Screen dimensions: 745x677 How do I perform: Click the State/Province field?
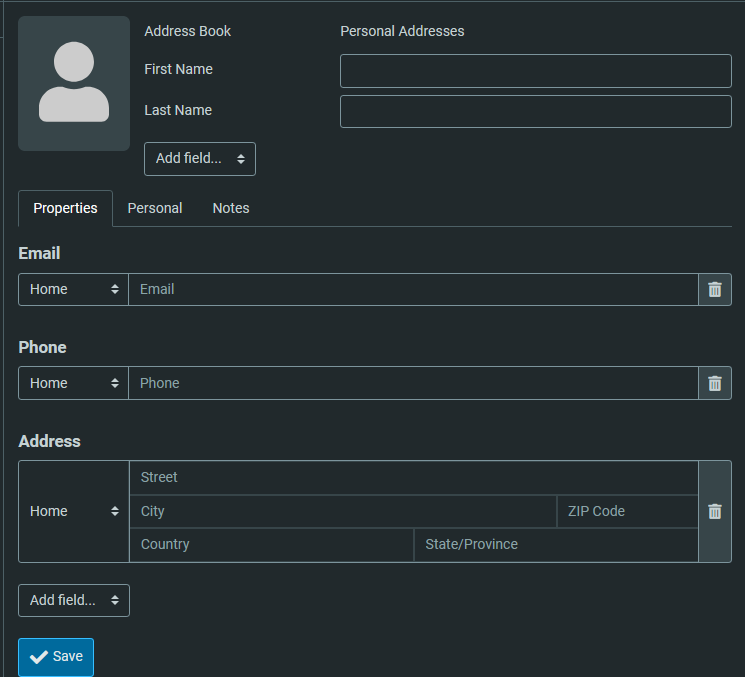tap(555, 545)
